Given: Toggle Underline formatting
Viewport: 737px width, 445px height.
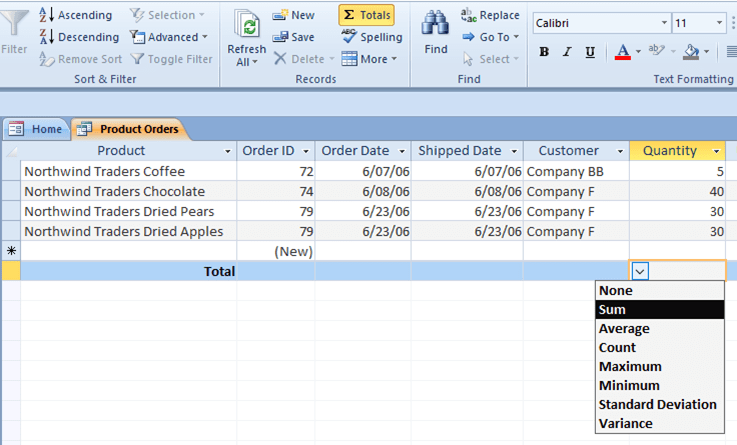Looking at the screenshot, I should [590, 52].
